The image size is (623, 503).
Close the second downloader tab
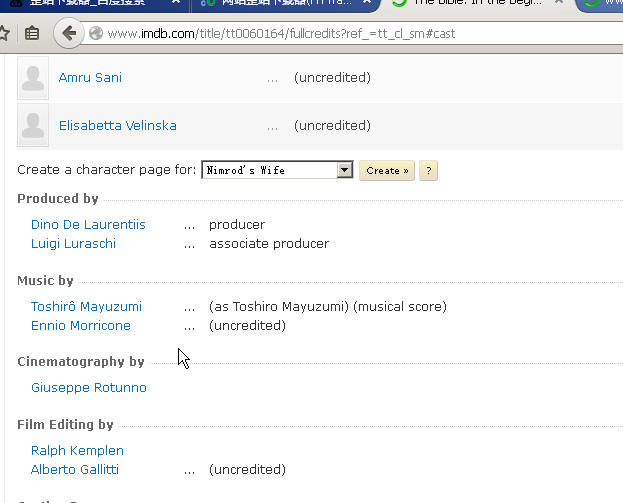click(x=367, y=2)
